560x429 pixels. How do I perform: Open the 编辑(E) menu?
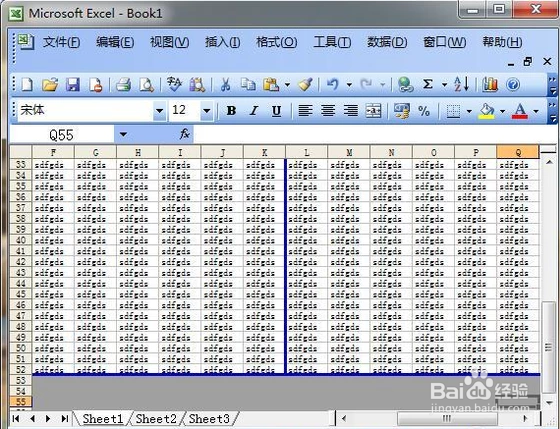coord(115,42)
